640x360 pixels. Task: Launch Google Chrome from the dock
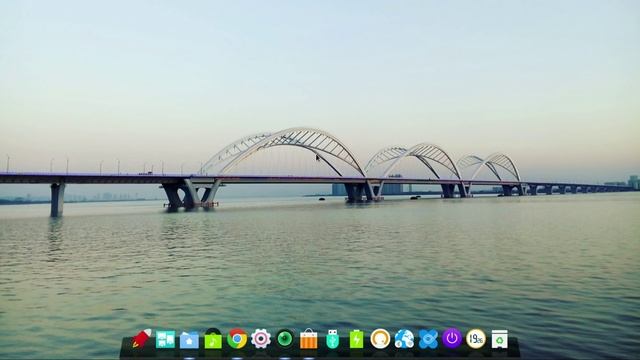[x=237, y=339]
